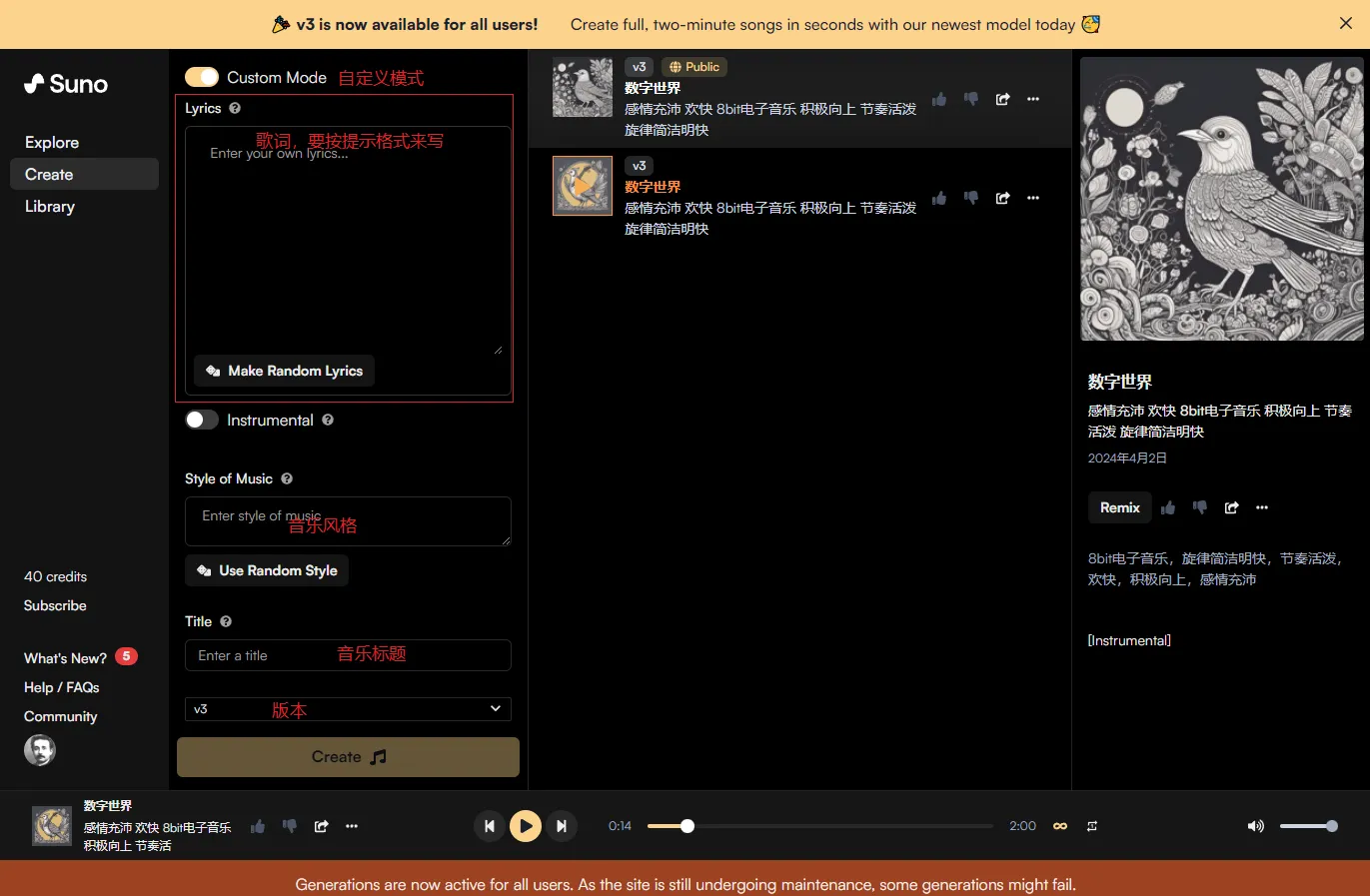The image size is (1370, 896).
Task: Go to Explore in the sidebar
Action: [52, 143]
